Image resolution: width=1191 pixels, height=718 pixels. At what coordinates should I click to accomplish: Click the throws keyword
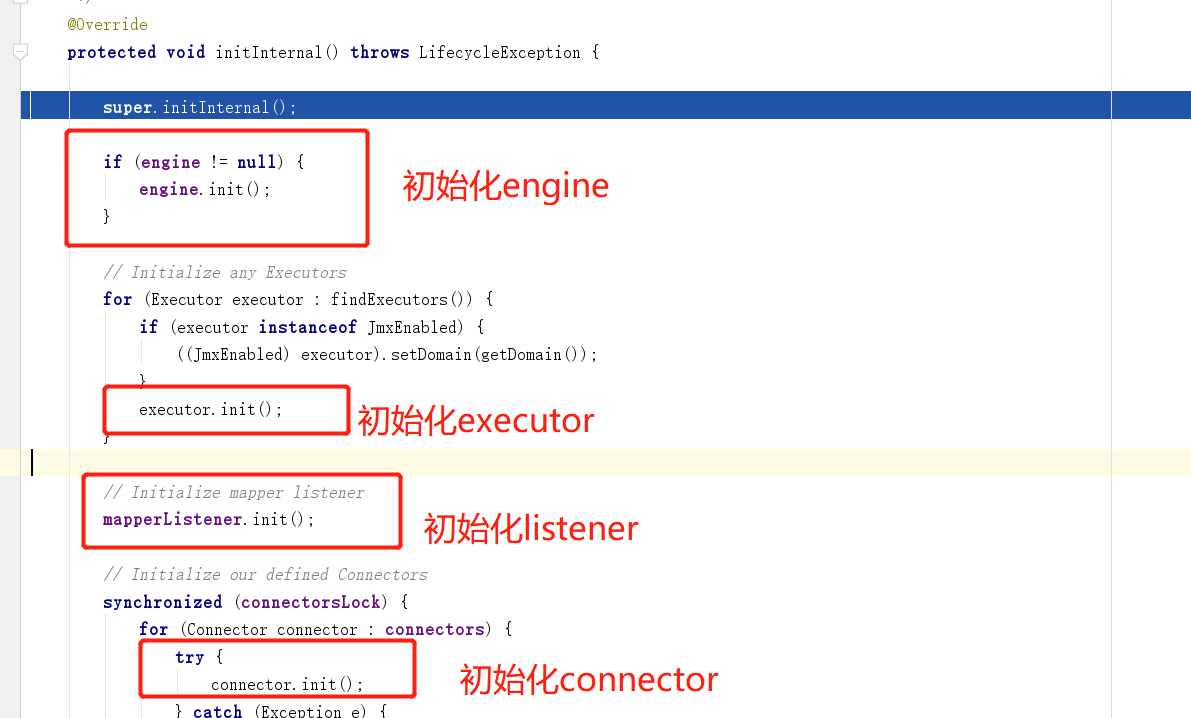click(x=379, y=52)
